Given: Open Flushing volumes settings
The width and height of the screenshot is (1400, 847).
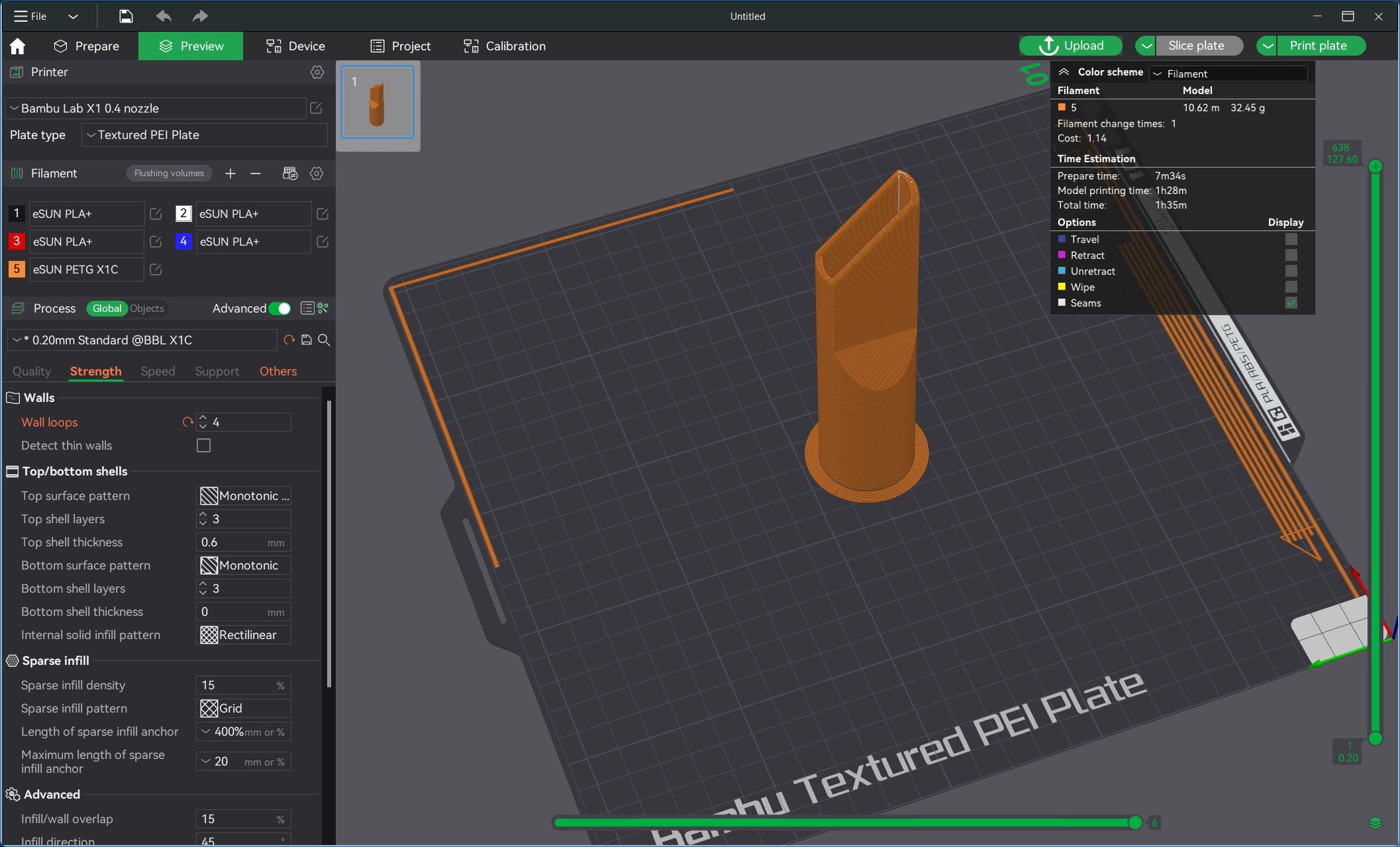Looking at the screenshot, I should pyautogui.click(x=169, y=174).
